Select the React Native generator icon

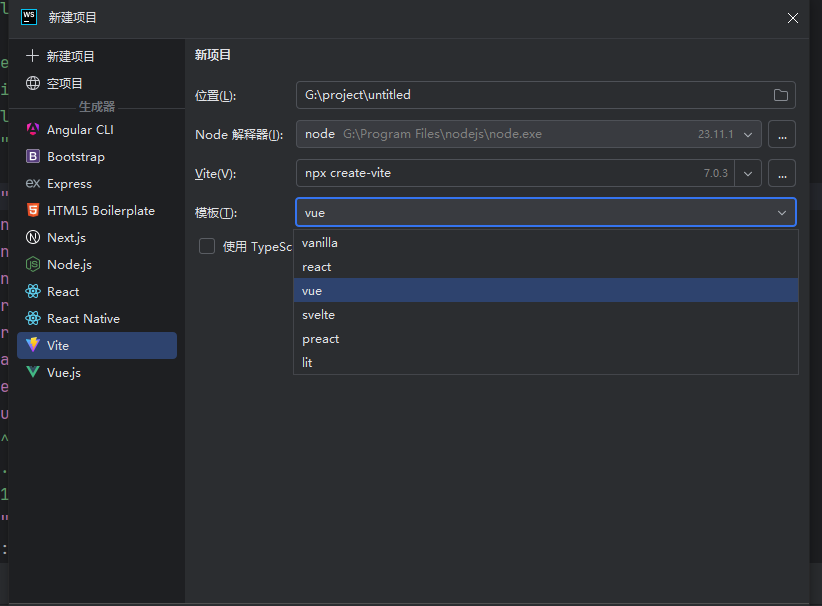(x=33, y=318)
